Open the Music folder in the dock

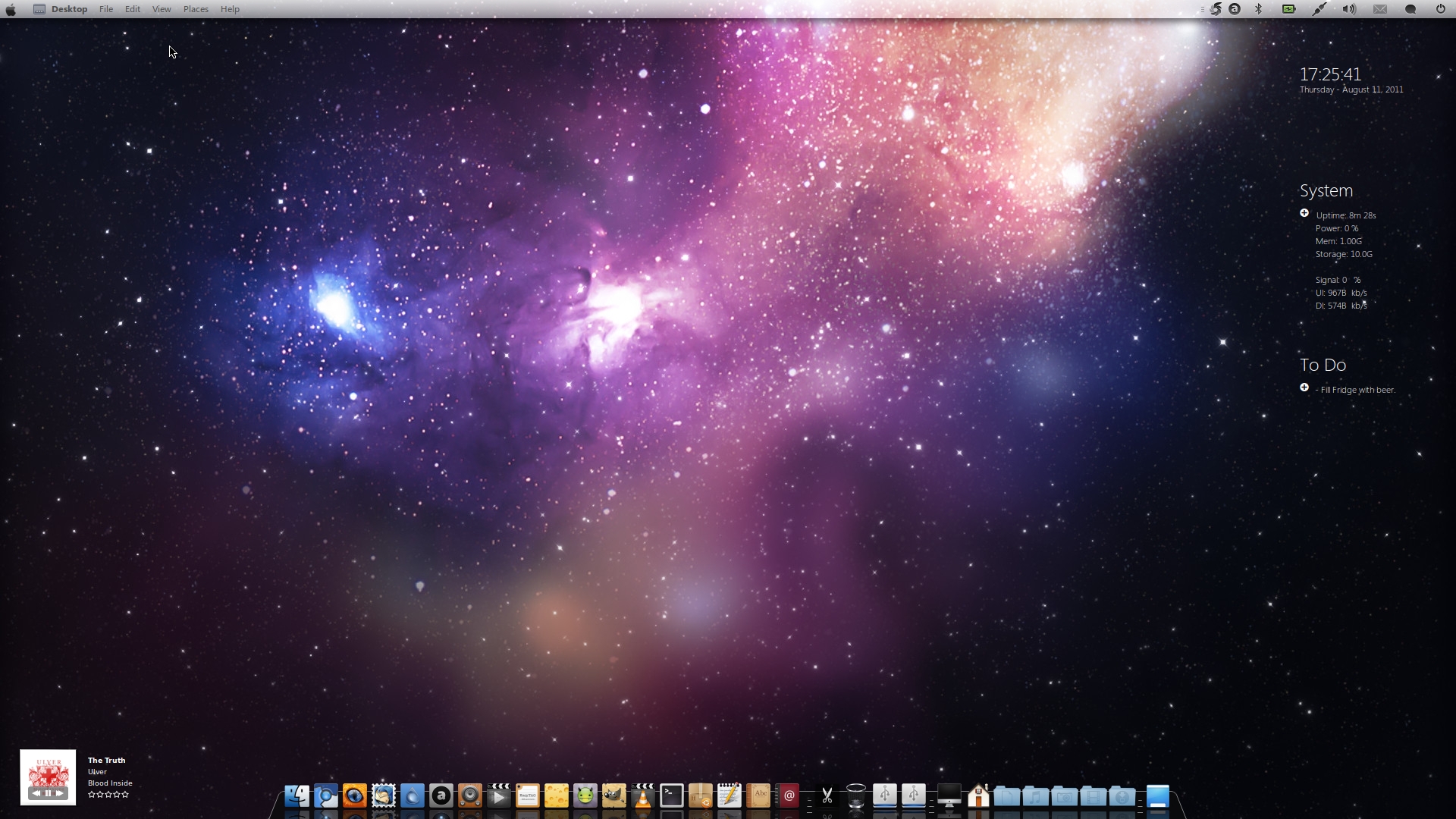coord(1035,795)
